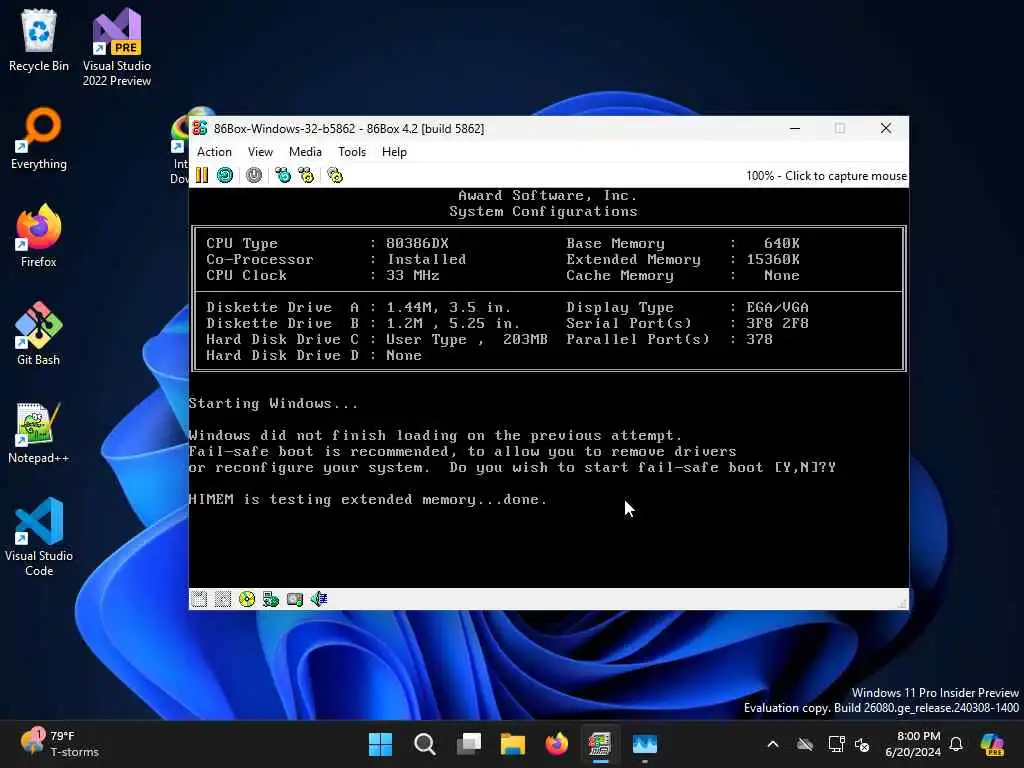Click the 'Award Software, Inc.' heading
Viewport: 1024px width, 768px height.
[547, 195]
